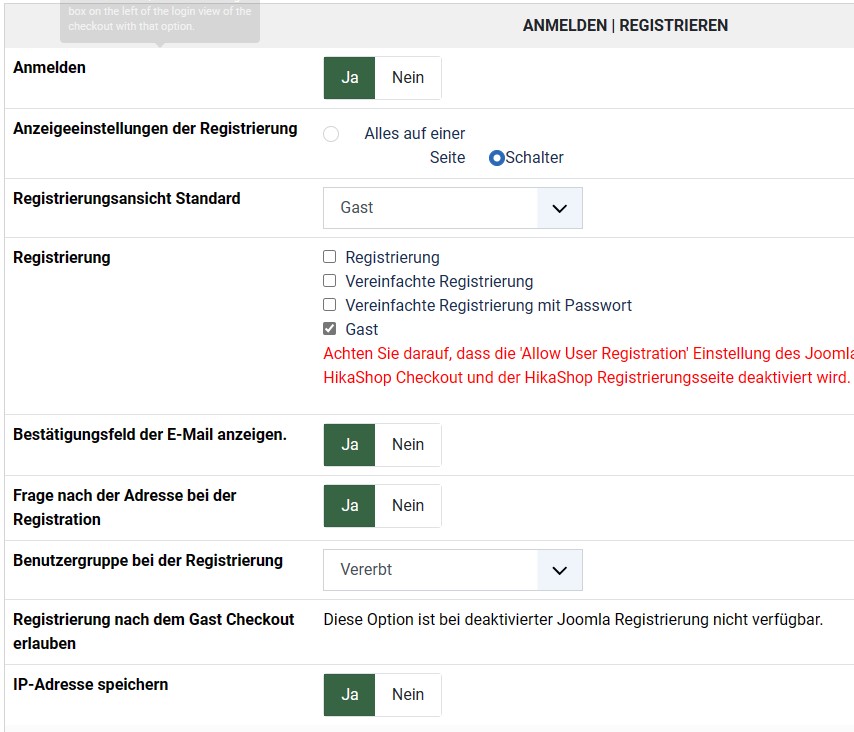Viewport: 854px width, 732px height.
Task: Check Vereinfachte Registrierung mit Passwort
Action: point(330,305)
